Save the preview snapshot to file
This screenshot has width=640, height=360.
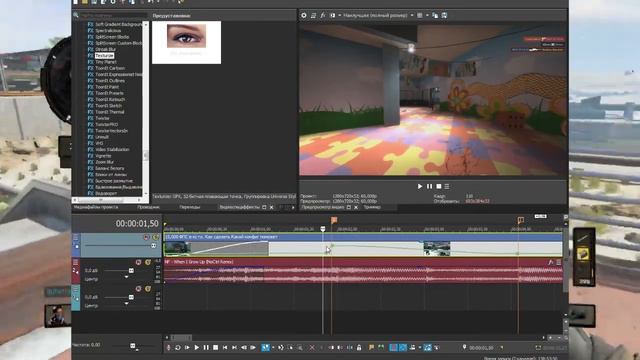(x=444, y=15)
